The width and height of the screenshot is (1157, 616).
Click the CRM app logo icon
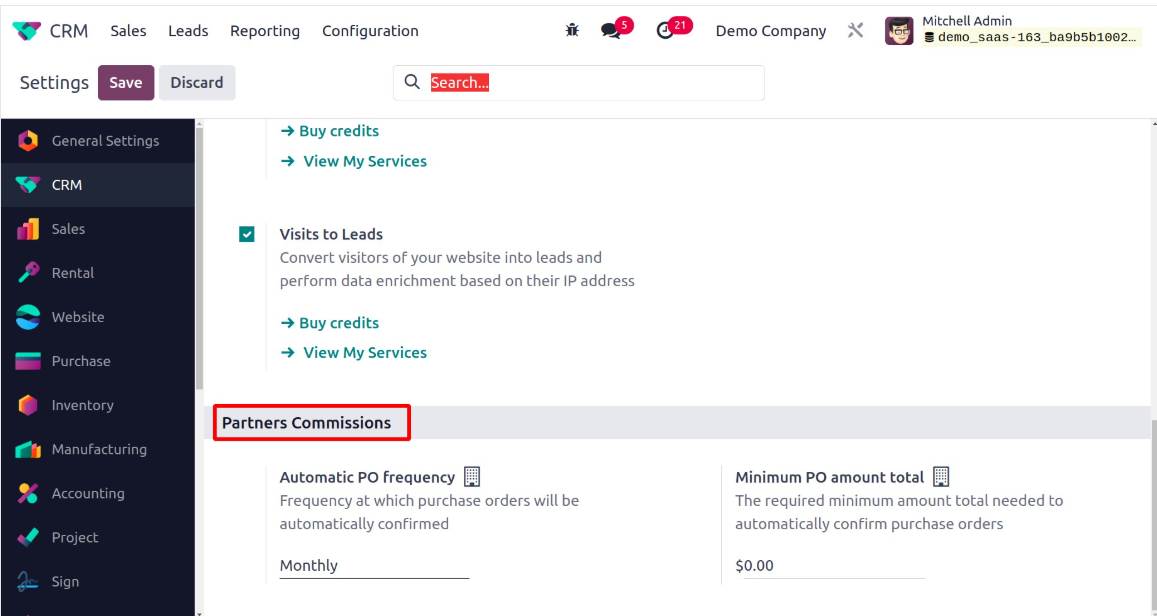tap(27, 31)
